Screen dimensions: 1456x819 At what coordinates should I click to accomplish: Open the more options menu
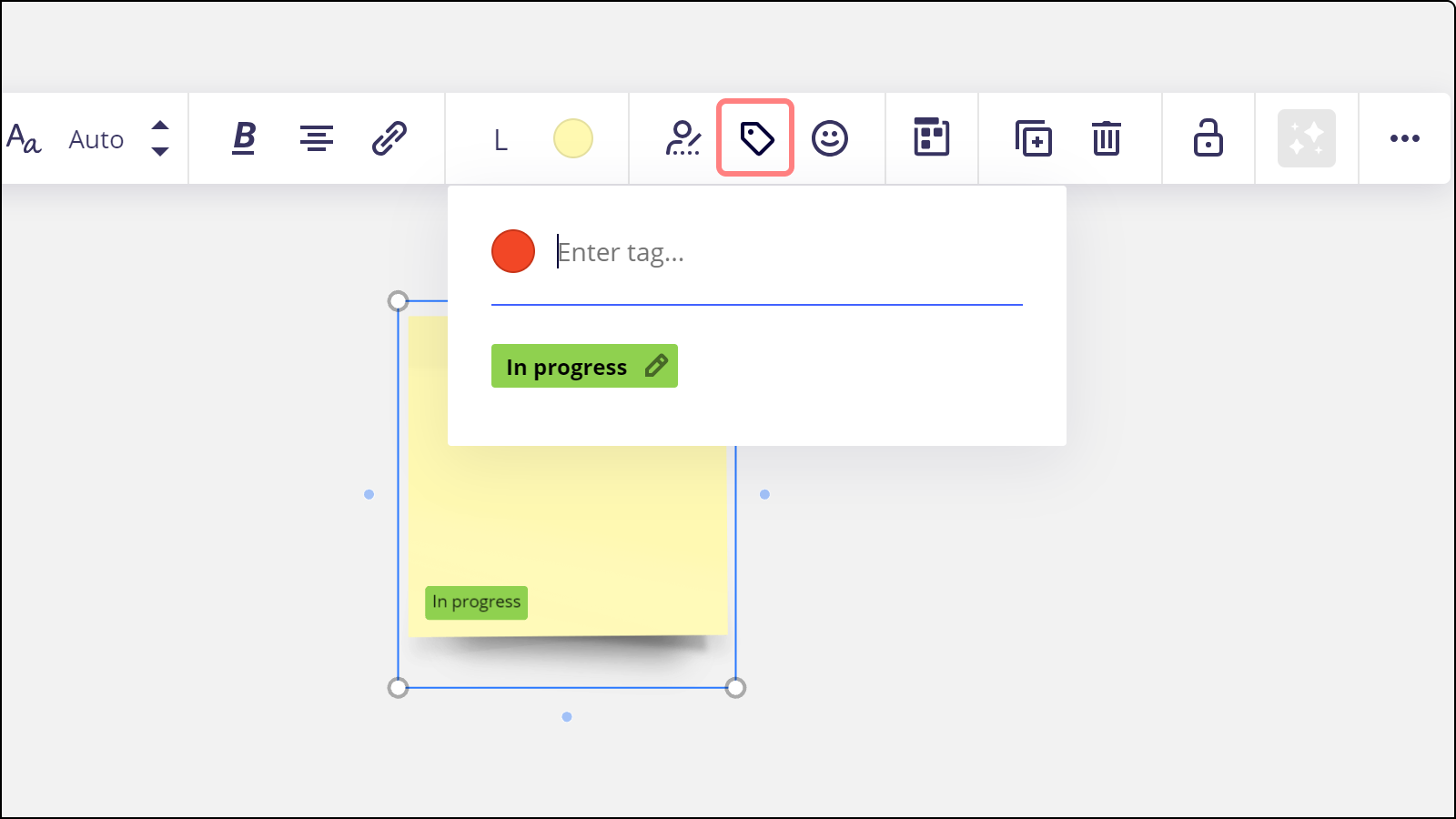pos(1405,138)
